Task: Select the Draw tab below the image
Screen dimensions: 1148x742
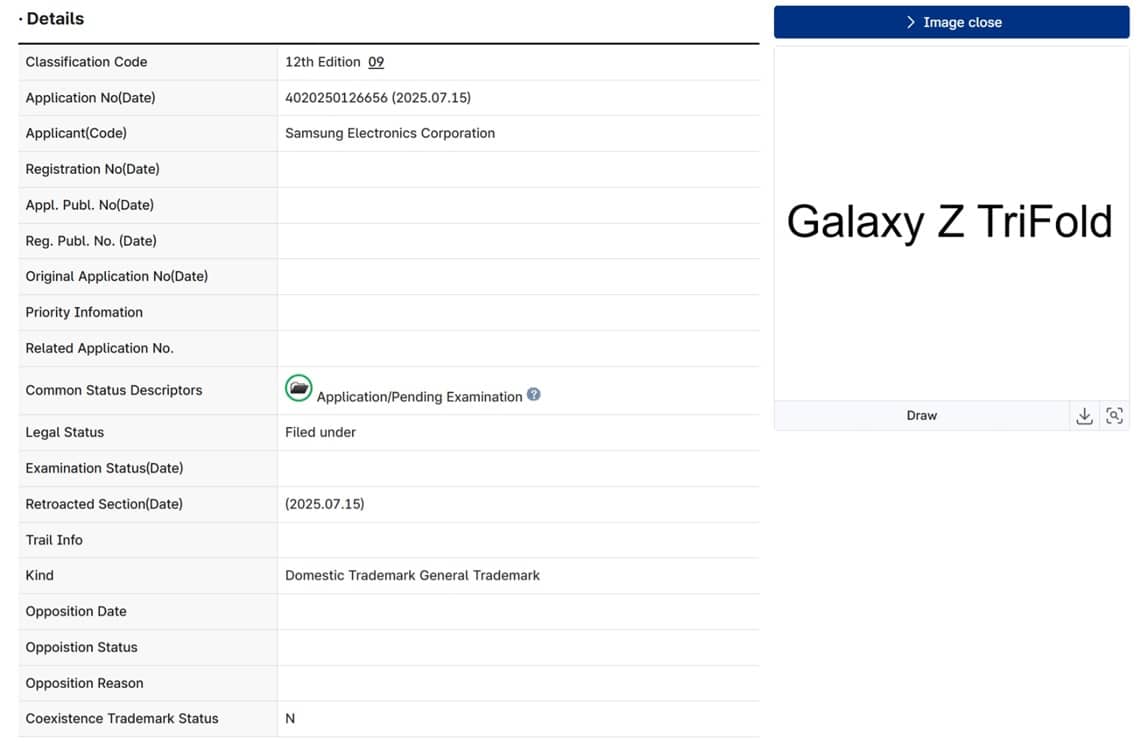Action: coord(921,416)
